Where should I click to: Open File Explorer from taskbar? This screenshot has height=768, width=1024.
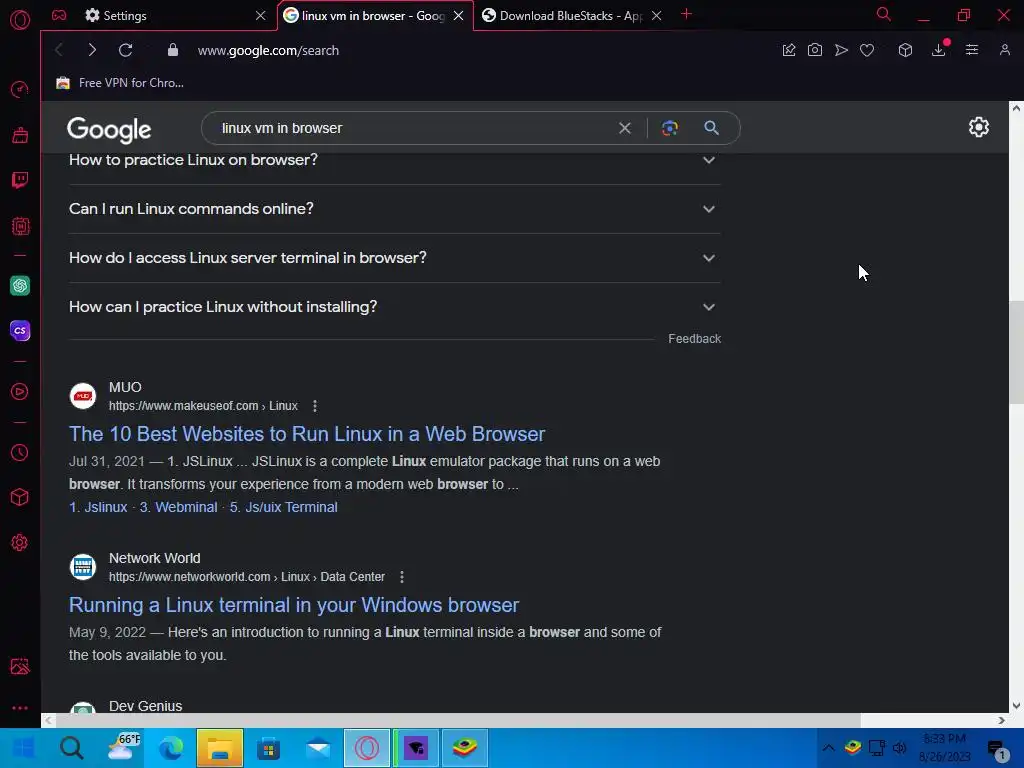coord(220,748)
